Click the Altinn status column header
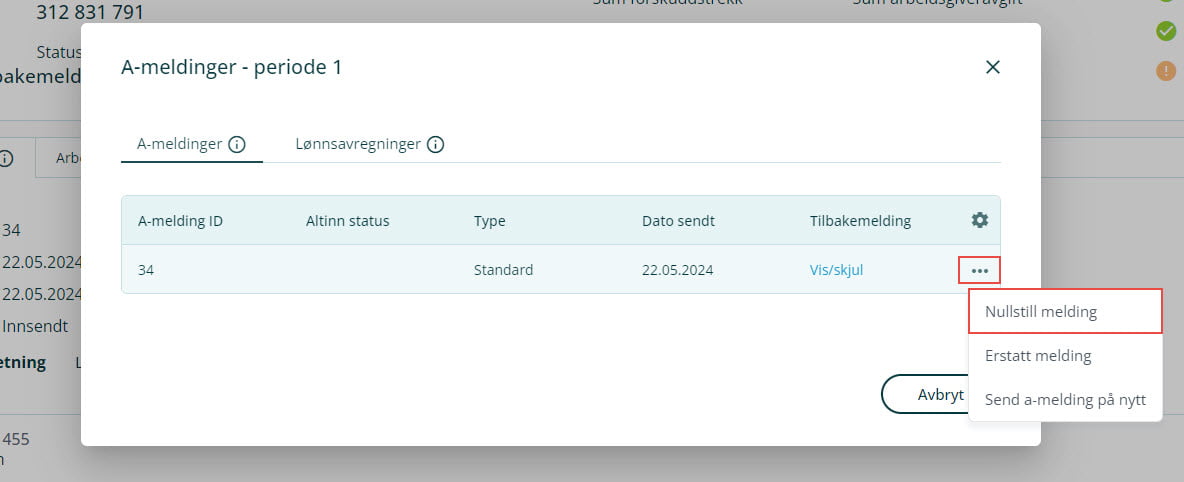The width and height of the screenshot is (1184, 482). click(347, 221)
